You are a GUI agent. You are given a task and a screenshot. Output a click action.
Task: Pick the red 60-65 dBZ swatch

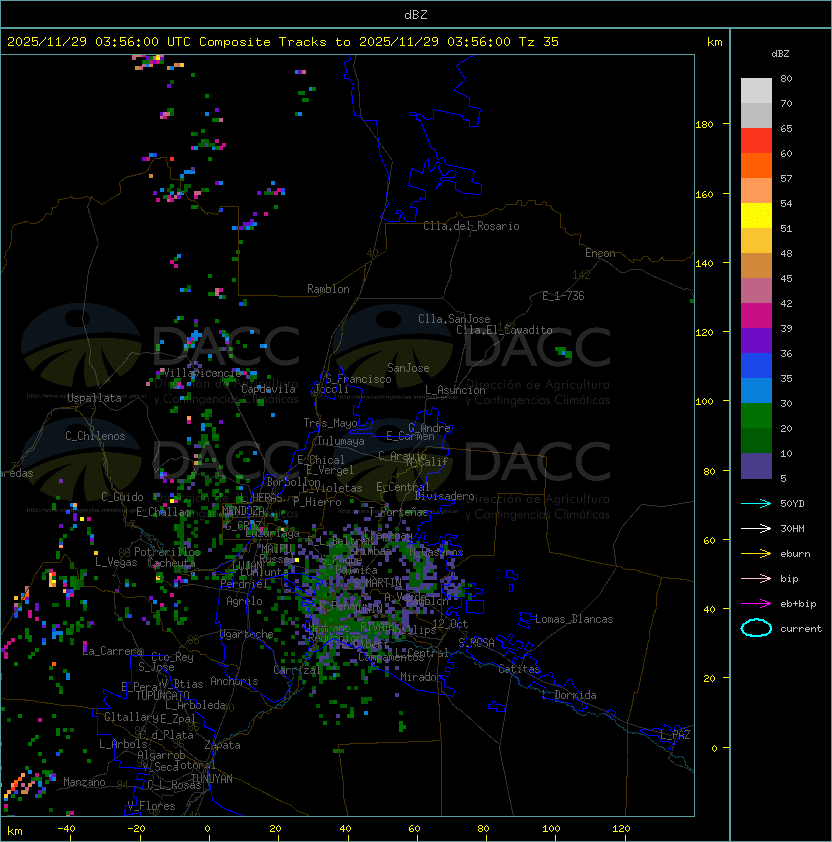(756, 141)
